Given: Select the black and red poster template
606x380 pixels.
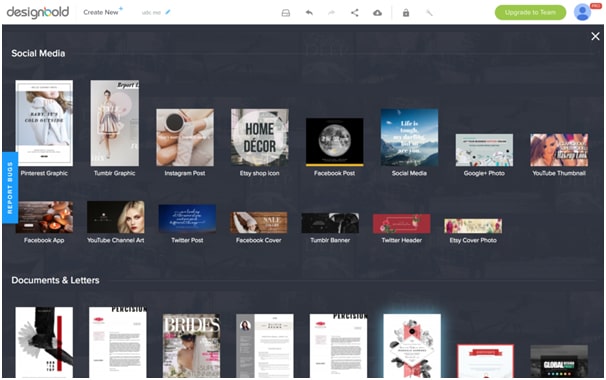Looking at the screenshot, I should tap(44, 342).
